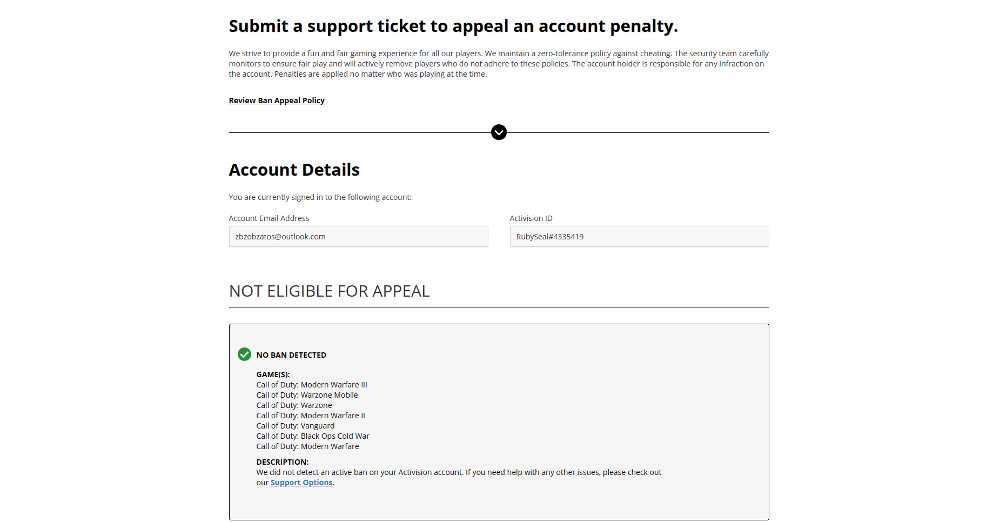The width and height of the screenshot is (1000, 522).
Task: Click the Account Details heading
Action: point(294,170)
